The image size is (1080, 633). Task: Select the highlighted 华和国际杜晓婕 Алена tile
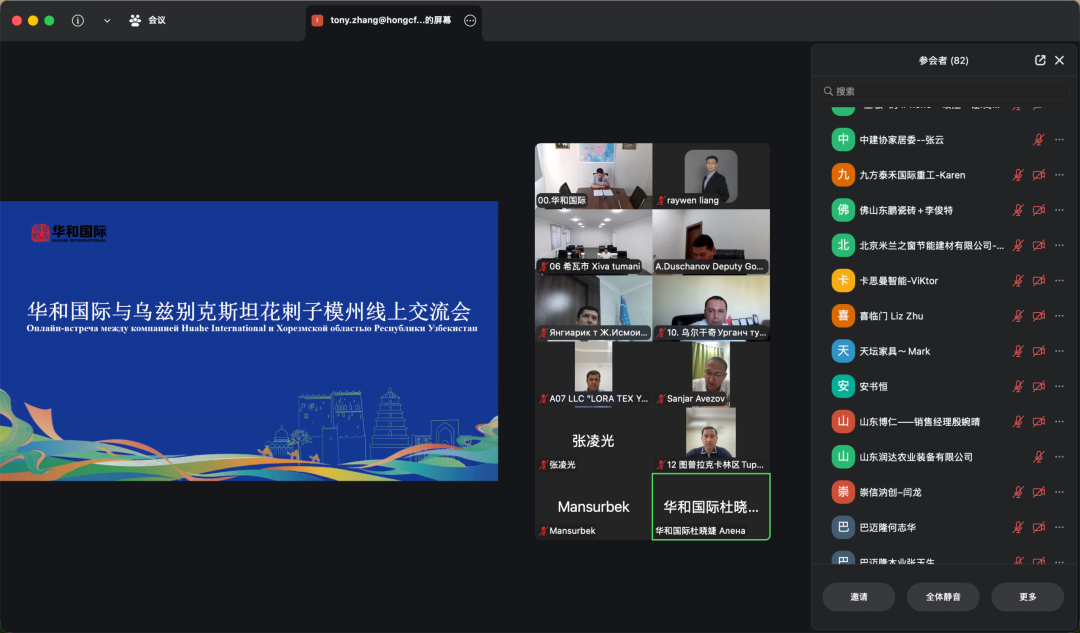tap(712, 506)
